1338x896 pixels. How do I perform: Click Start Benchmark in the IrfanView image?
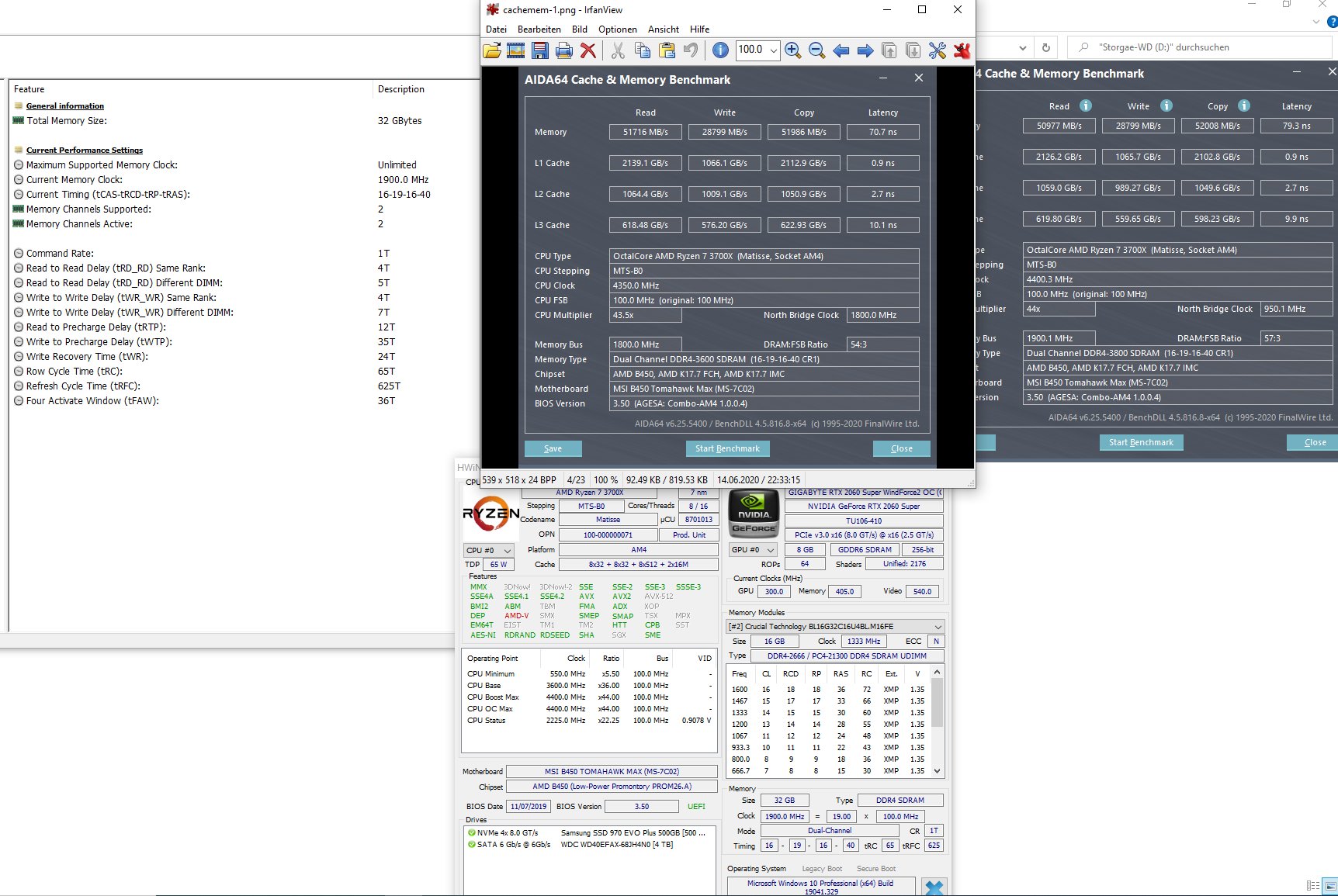coord(727,448)
